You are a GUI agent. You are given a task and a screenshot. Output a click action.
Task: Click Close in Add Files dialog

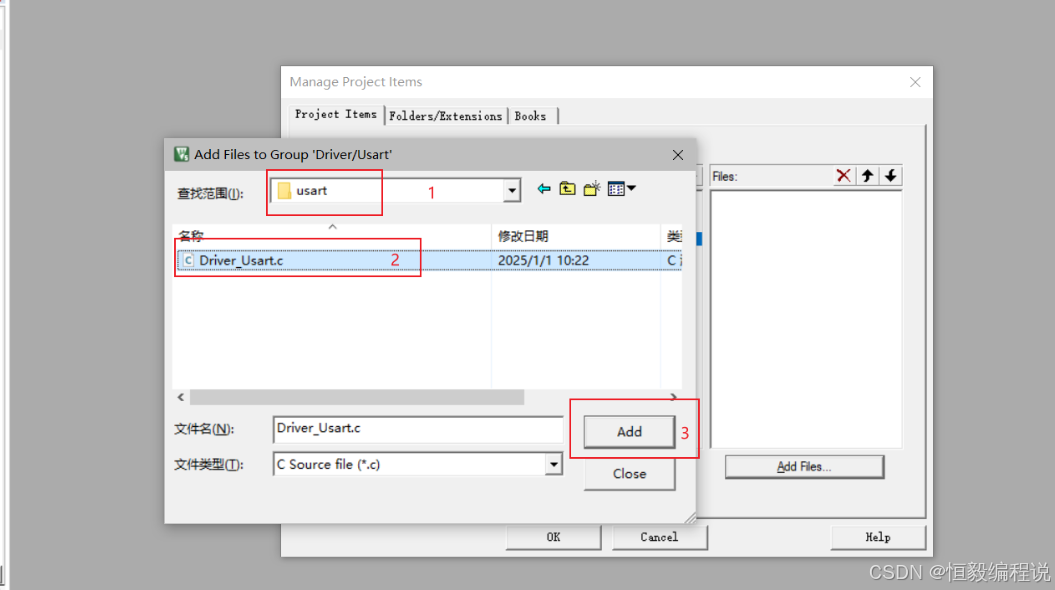629,474
